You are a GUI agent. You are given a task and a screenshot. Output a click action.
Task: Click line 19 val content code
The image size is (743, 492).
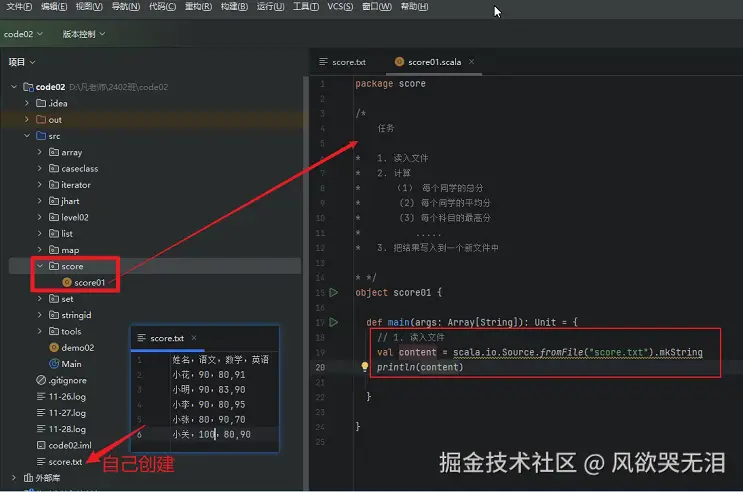click(x=540, y=352)
